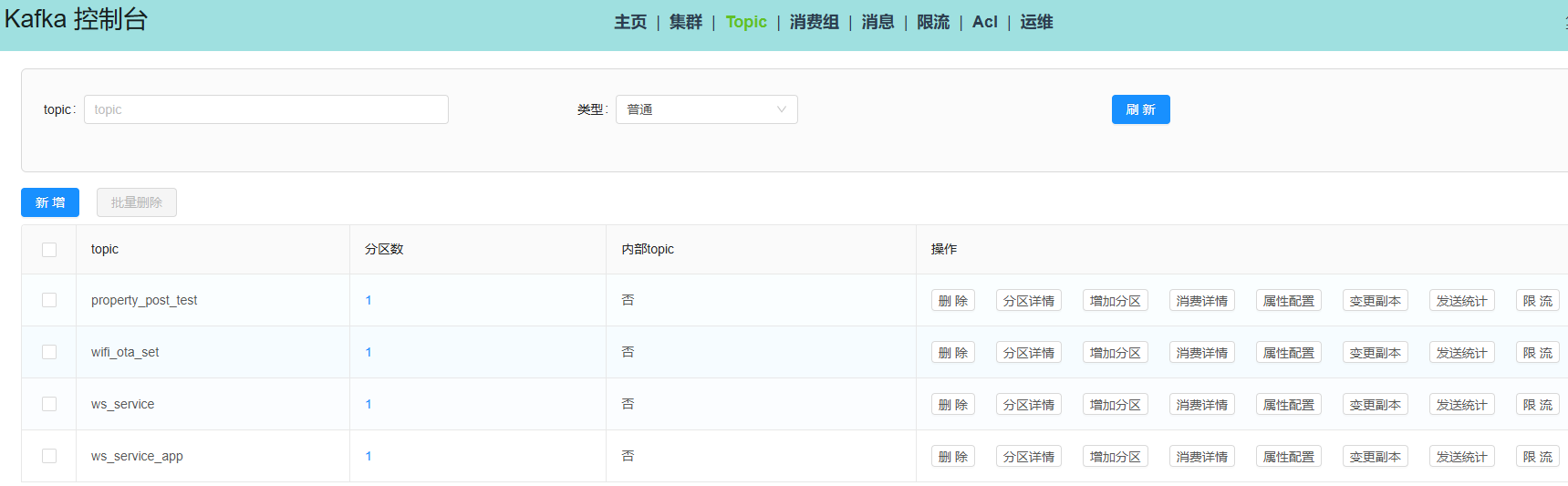View 分区详情 for wifi_ota_set
1568x486 pixels.
point(1029,353)
